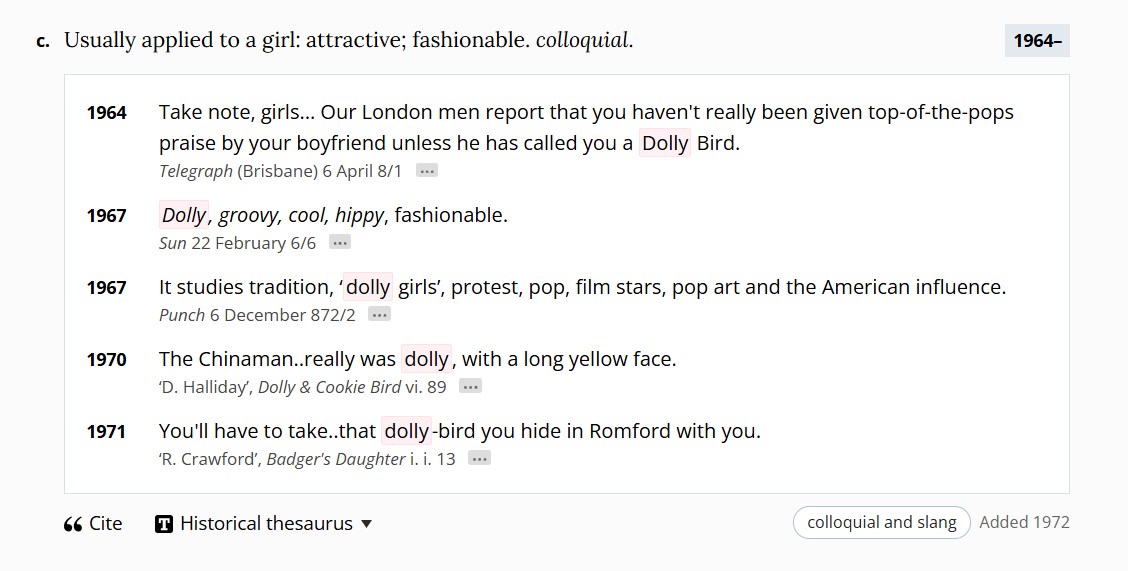The width and height of the screenshot is (1128, 571).
Task: Expand citation details for Telegraph Brisbane 1964 quote
Action: 427,171
